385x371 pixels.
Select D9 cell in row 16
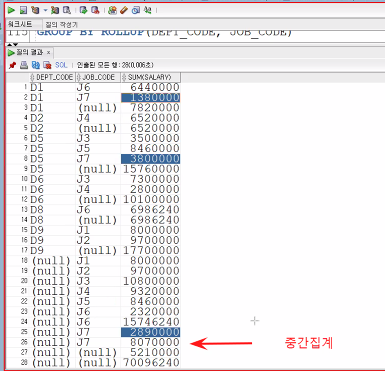(52, 240)
